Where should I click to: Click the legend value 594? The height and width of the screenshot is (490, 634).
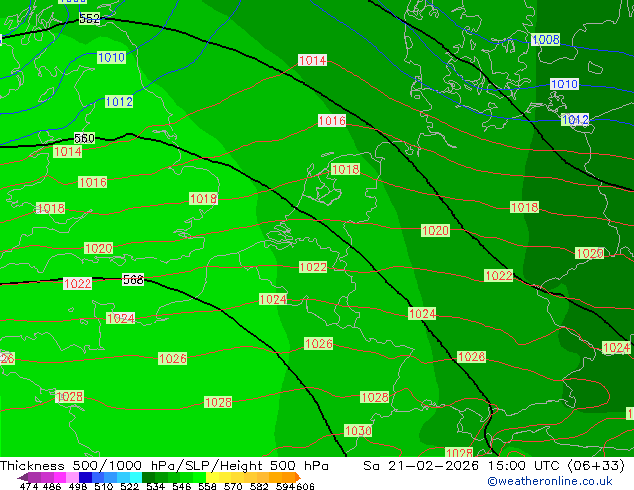[x=285, y=486]
